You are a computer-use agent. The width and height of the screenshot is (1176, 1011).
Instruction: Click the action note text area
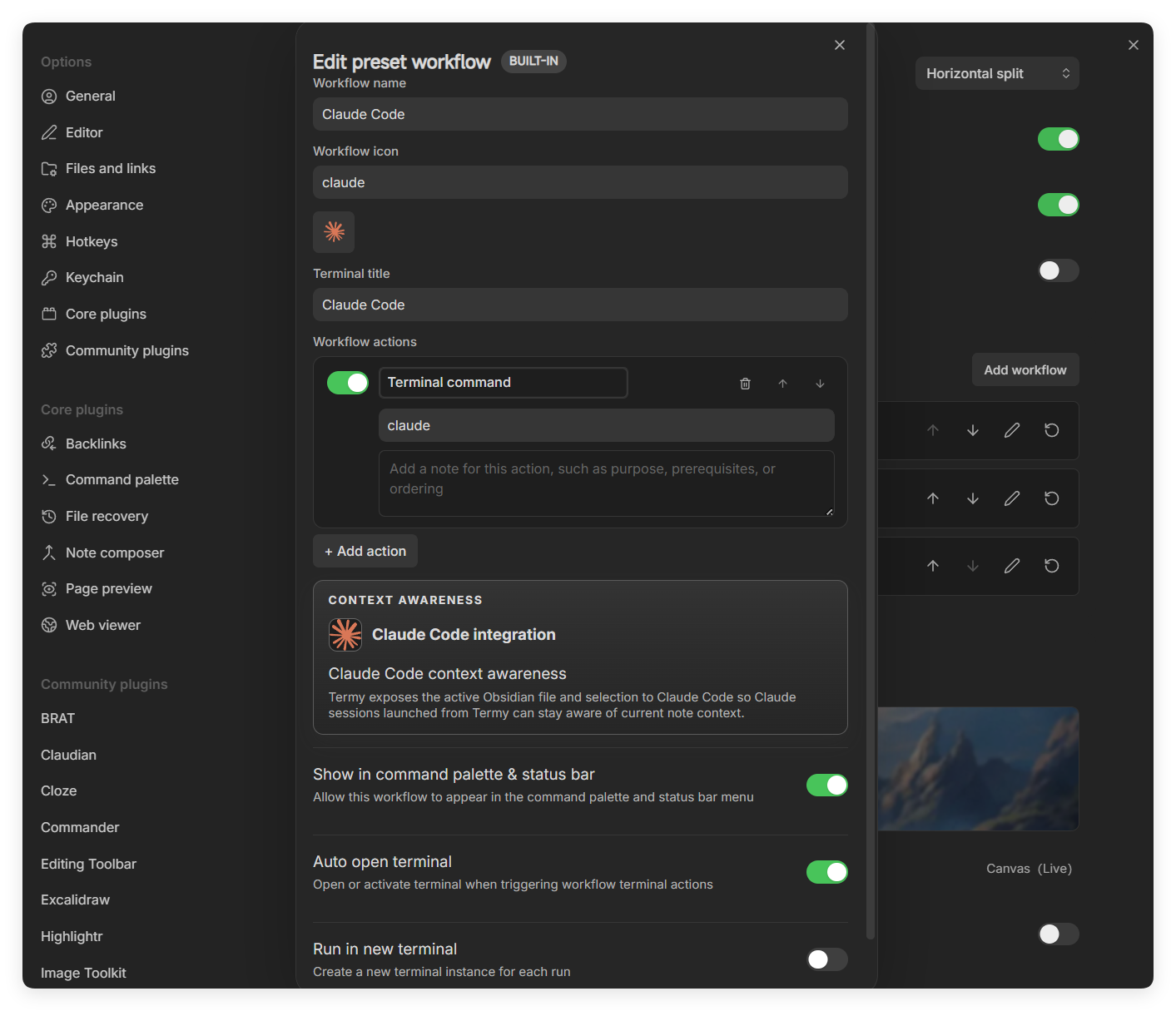(x=607, y=483)
